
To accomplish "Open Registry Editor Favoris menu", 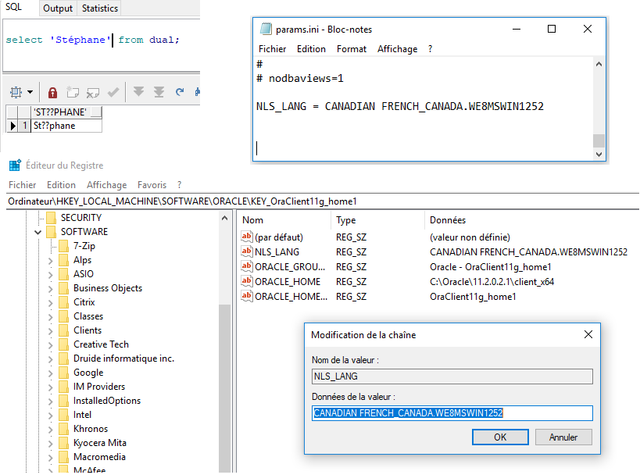I will 152,185.
